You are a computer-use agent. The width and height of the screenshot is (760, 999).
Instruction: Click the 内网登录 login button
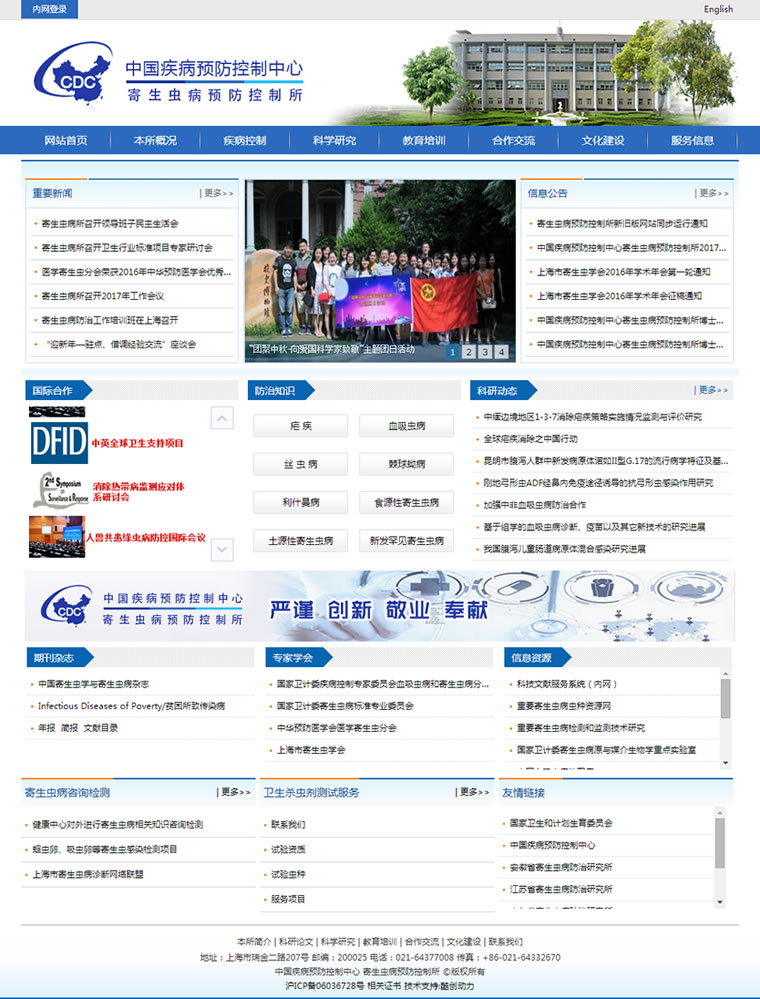[50, 10]
